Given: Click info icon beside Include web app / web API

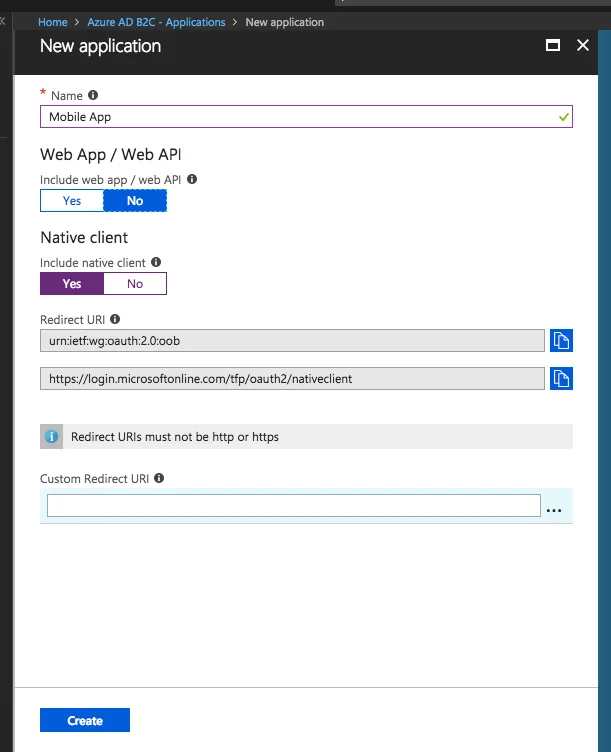Looking at the screenshot, I should (x=192, y=179).
